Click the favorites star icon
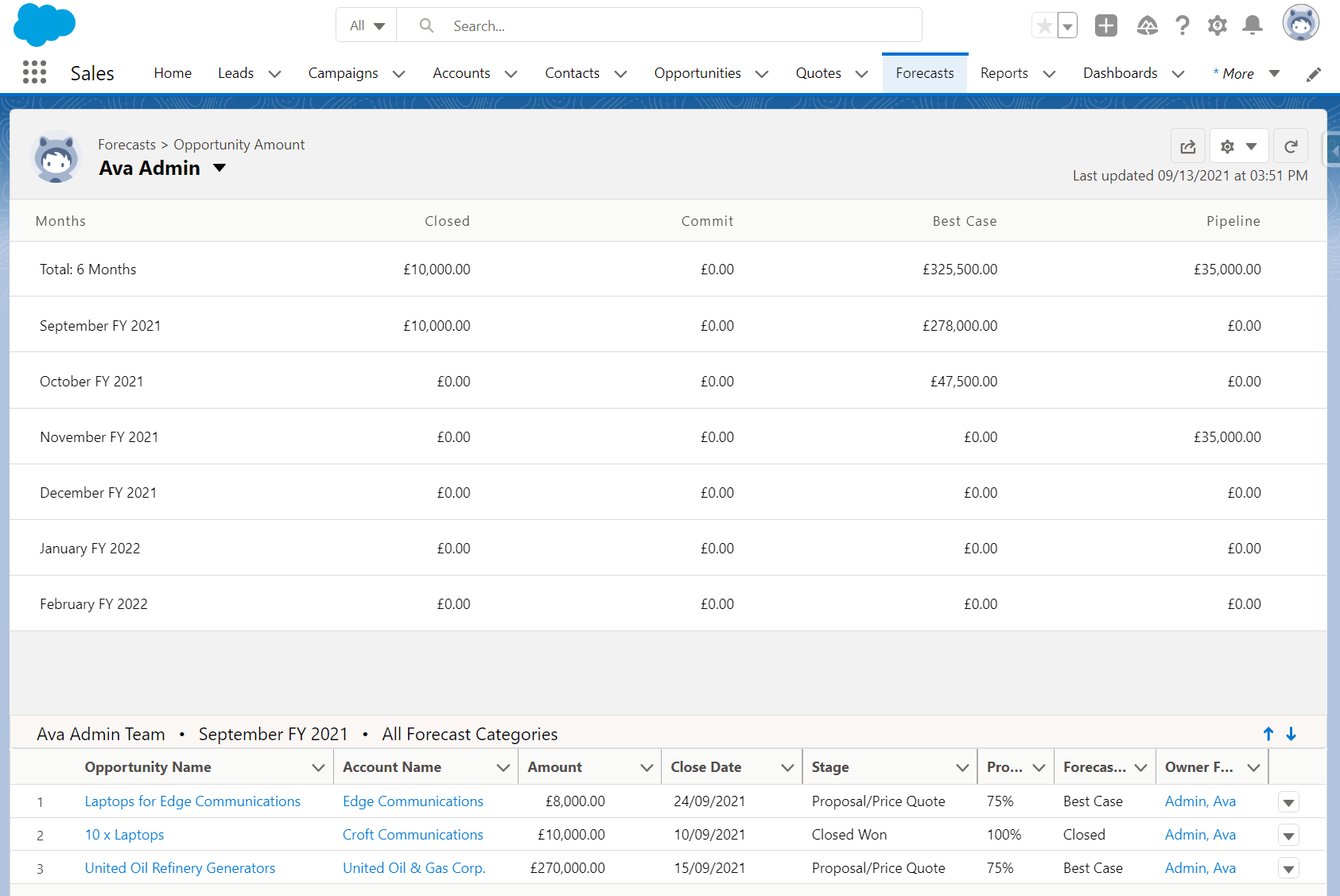 [1043, 25]
